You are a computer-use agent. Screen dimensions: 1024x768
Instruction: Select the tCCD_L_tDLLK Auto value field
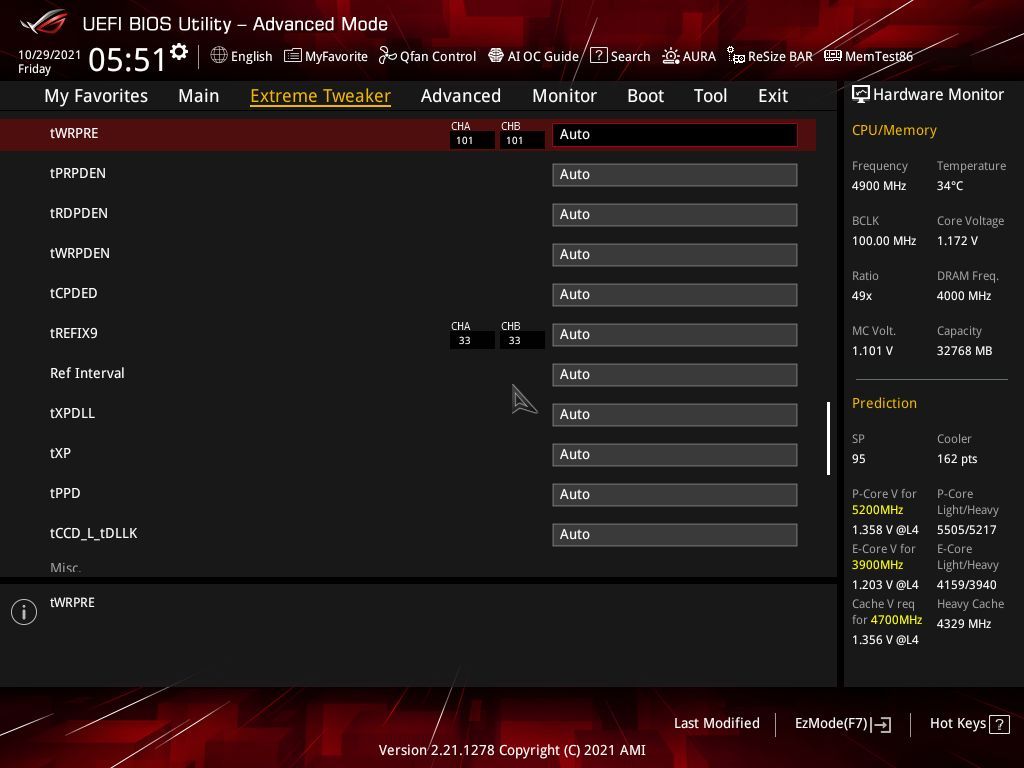coord(675,534)
